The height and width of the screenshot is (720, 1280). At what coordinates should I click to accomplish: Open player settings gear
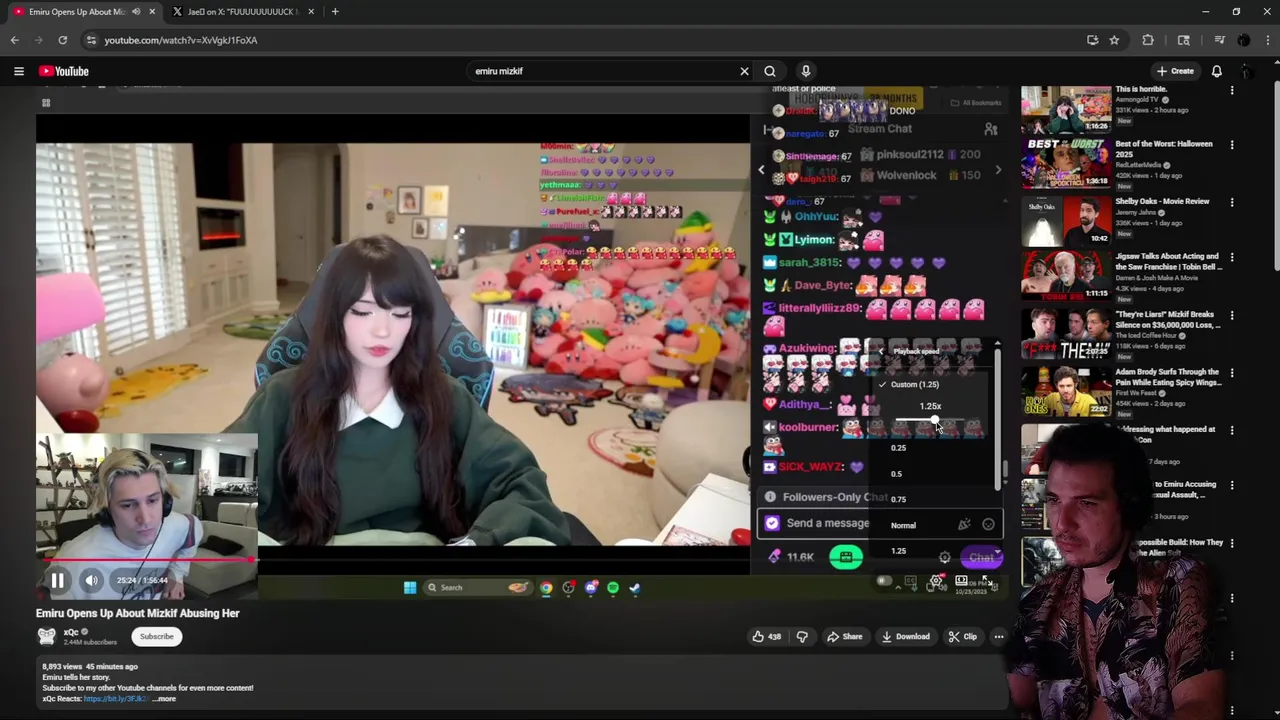point(937,581)
